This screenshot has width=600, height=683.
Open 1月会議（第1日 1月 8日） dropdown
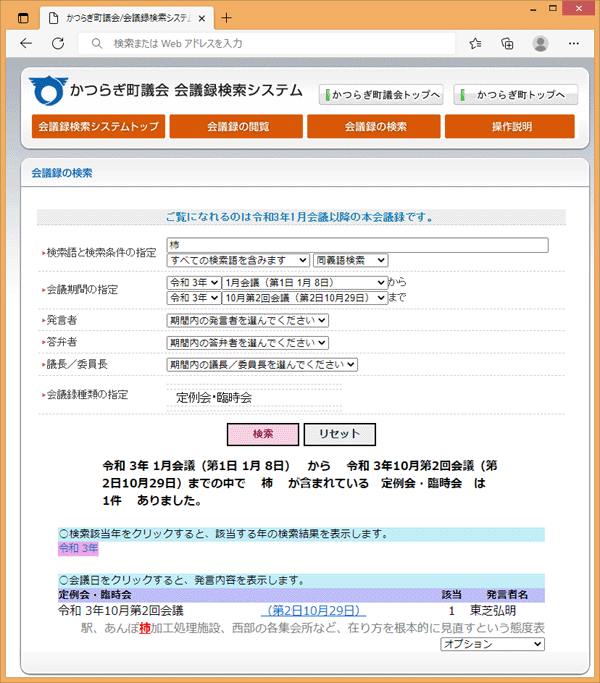(x=305, y=283)
